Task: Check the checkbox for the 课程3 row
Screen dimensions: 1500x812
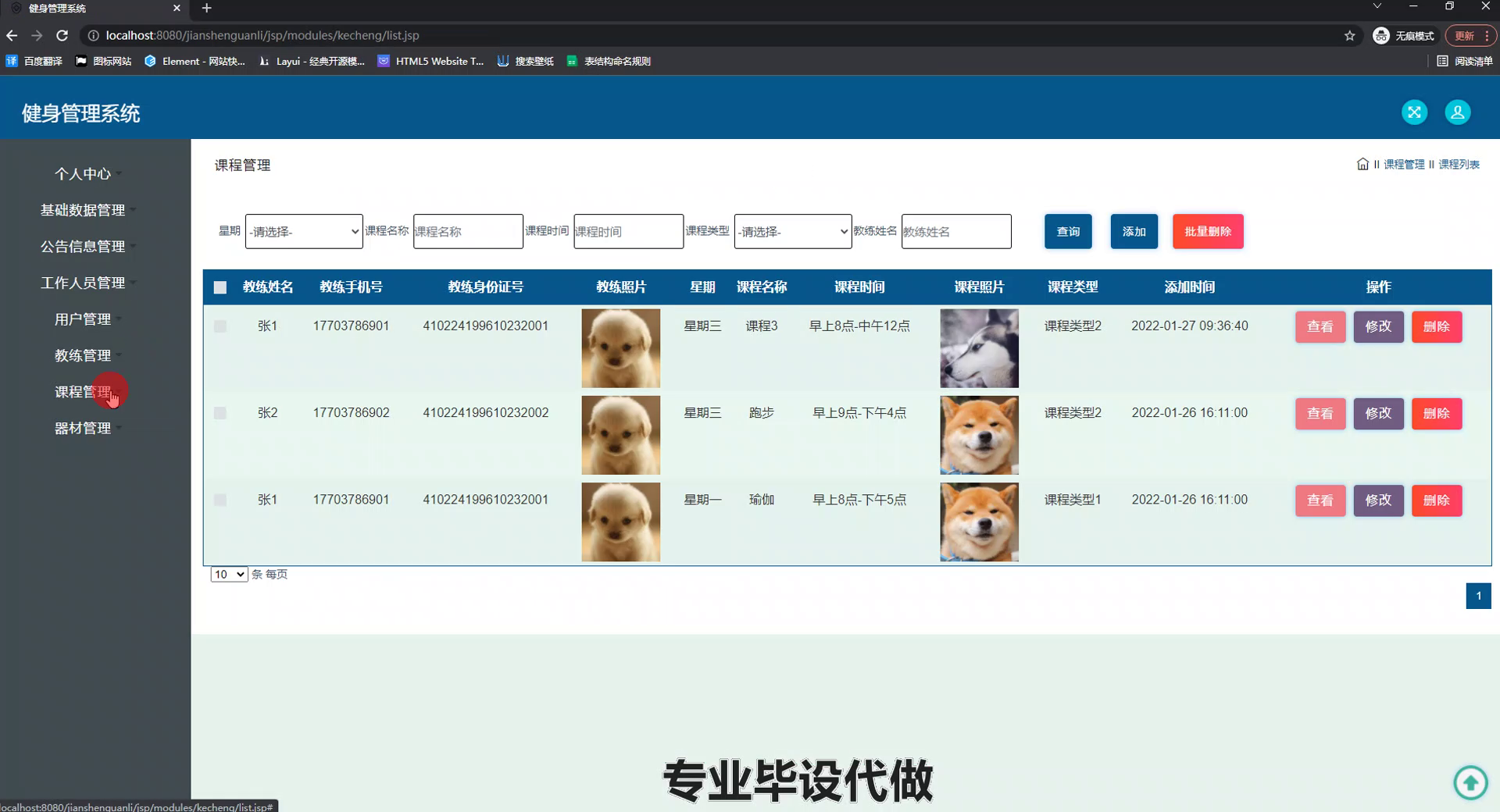Action: point(220,326)
